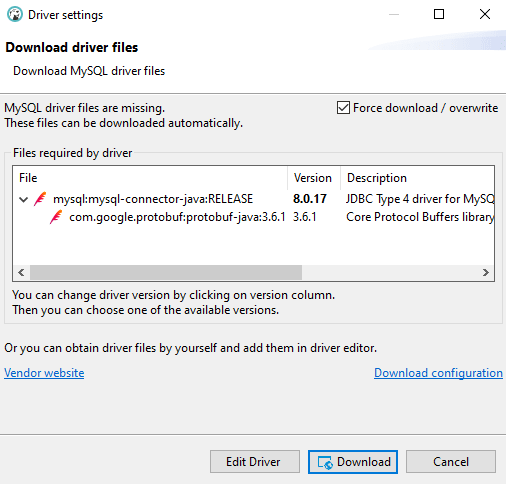Click the Download button
The image size is (506, 484).
(353, 462)
